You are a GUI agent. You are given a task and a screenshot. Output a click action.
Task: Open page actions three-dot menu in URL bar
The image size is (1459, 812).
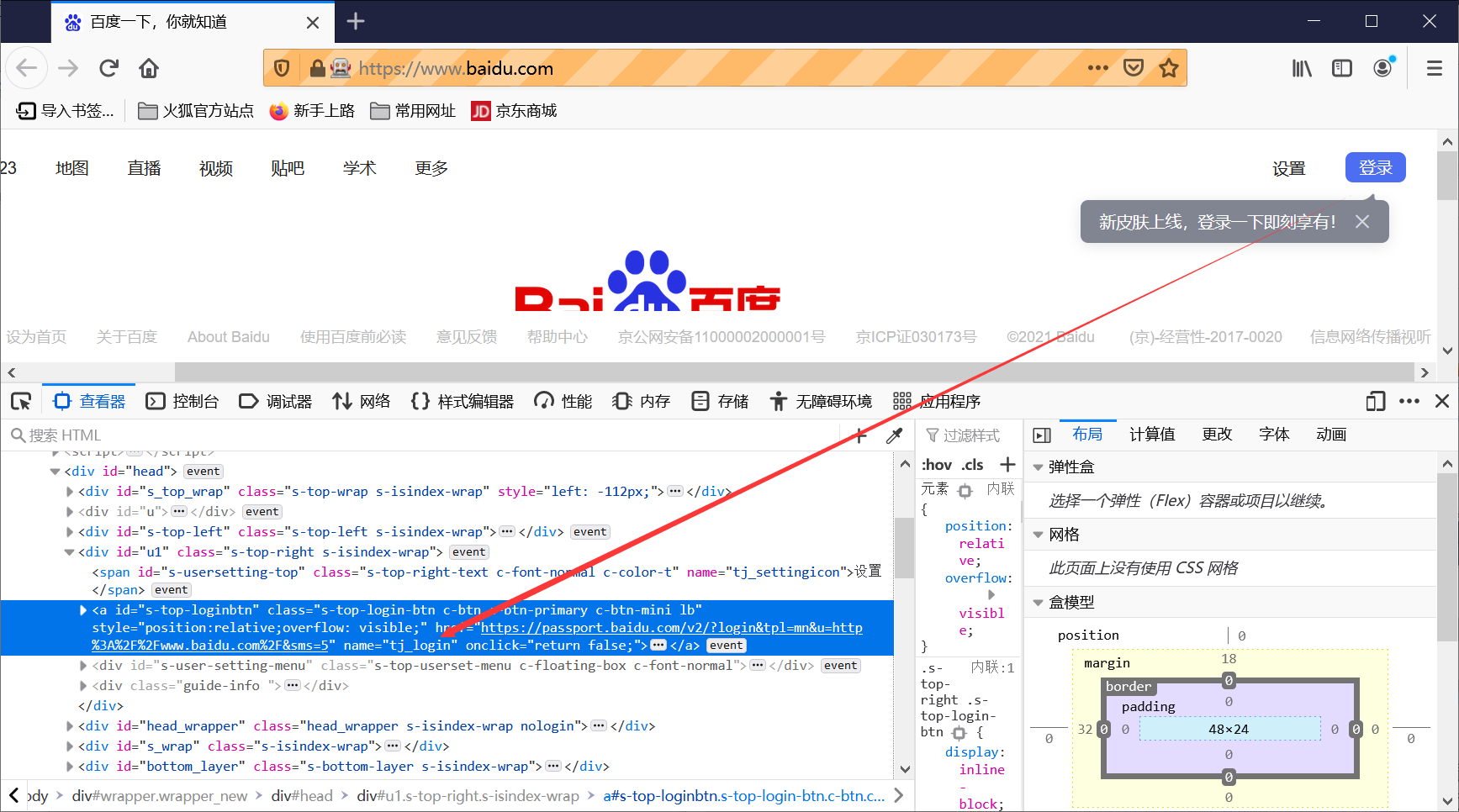(1097, 68)
